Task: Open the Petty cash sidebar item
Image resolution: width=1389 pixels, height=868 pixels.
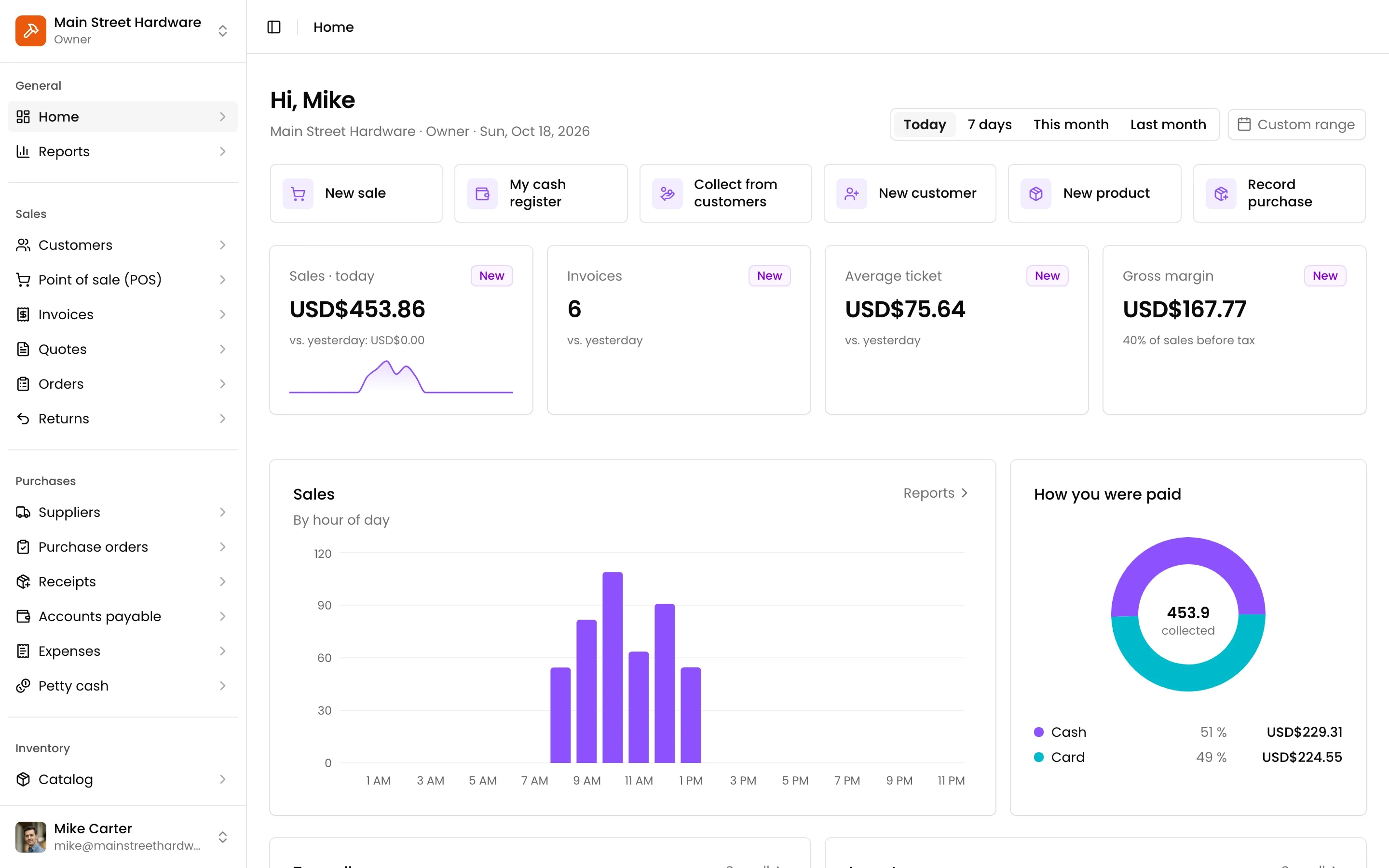Action: (x=123, y=685)
